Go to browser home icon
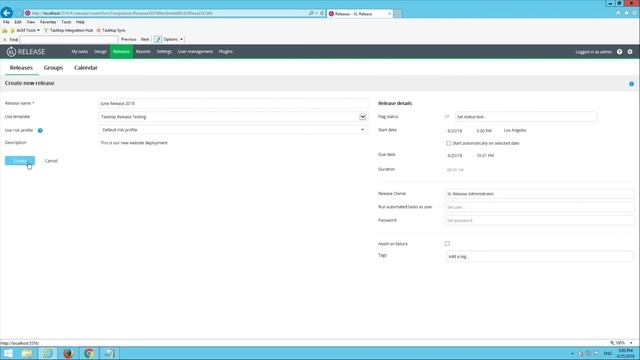The height and width of the screenshot is (360, 640). pos(618,13)
